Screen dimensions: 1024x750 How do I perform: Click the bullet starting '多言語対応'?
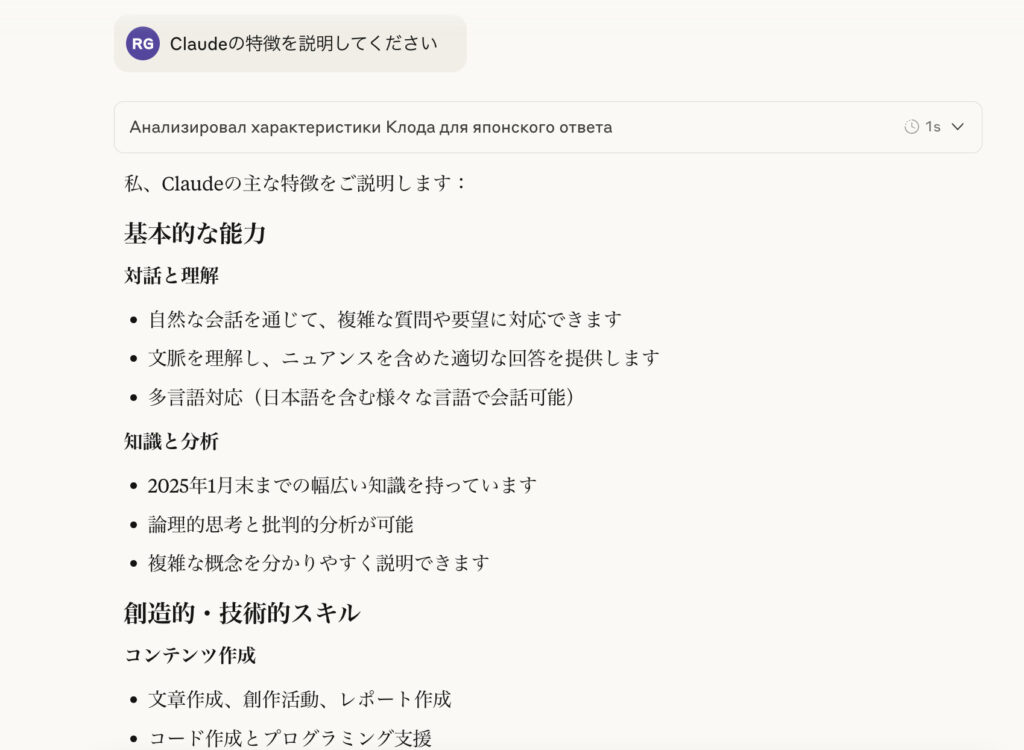tap(361, 397)
